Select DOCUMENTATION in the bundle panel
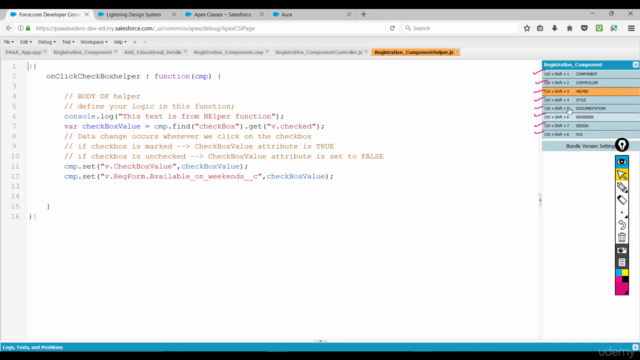640x360 pixels. click(591, 109)
